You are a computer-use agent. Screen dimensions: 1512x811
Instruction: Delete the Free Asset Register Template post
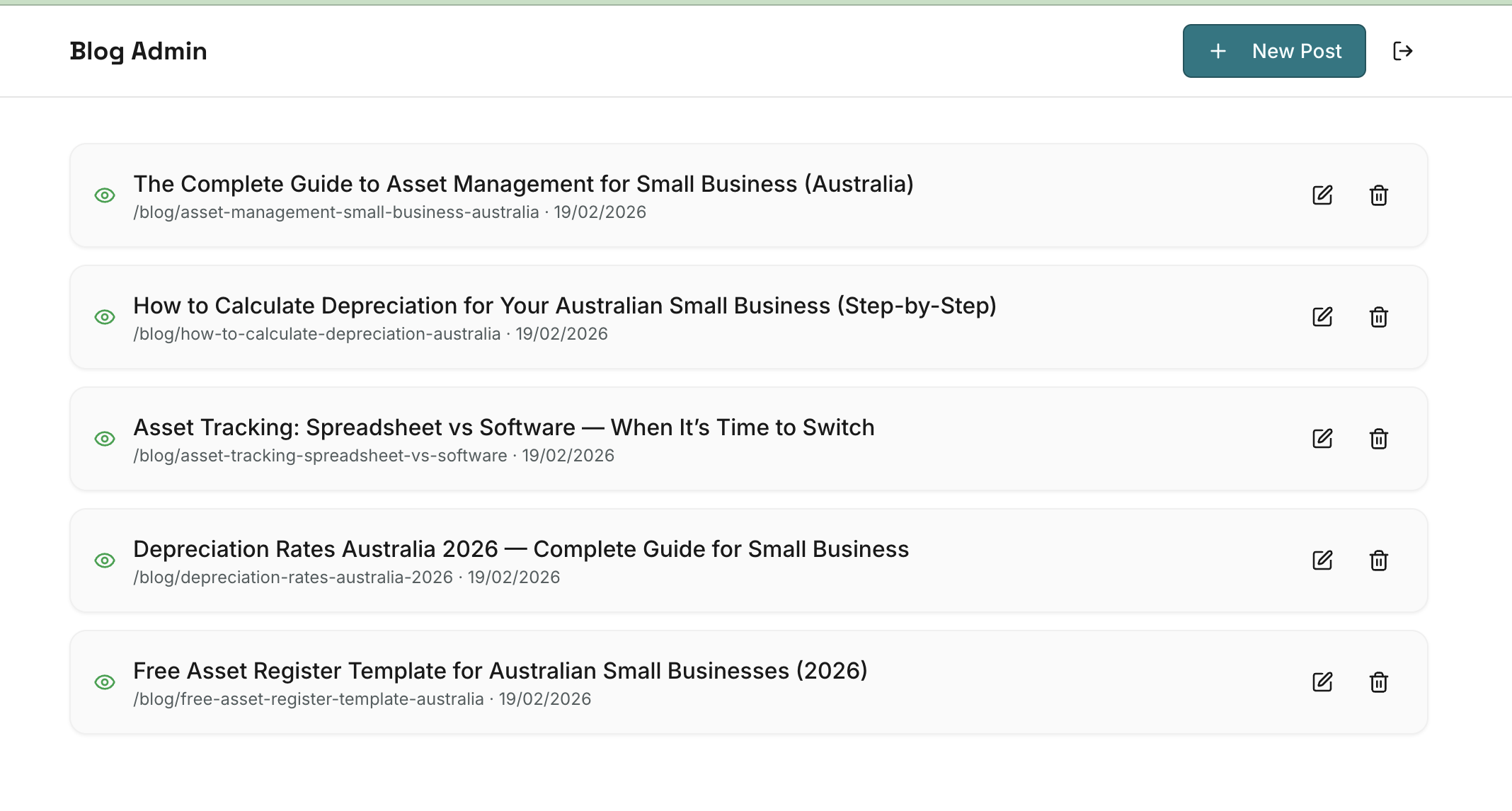1378,682
